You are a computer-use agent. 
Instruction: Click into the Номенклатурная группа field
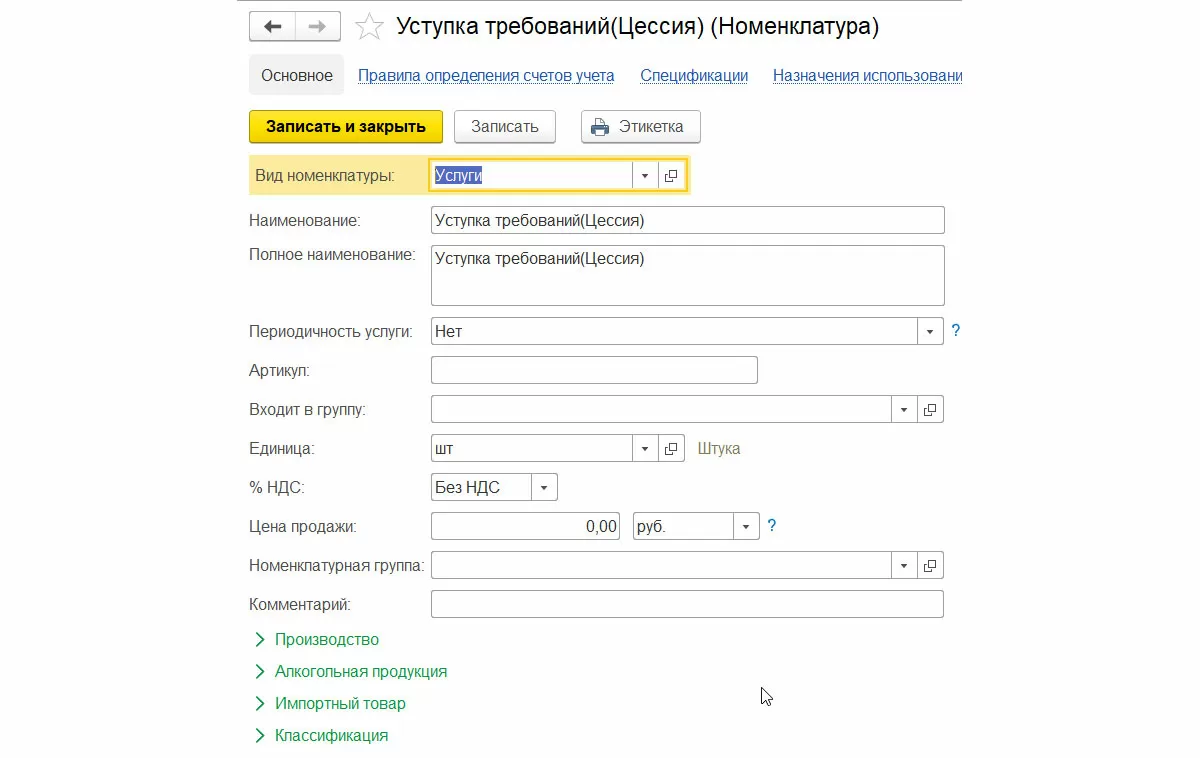coord(661,566)
